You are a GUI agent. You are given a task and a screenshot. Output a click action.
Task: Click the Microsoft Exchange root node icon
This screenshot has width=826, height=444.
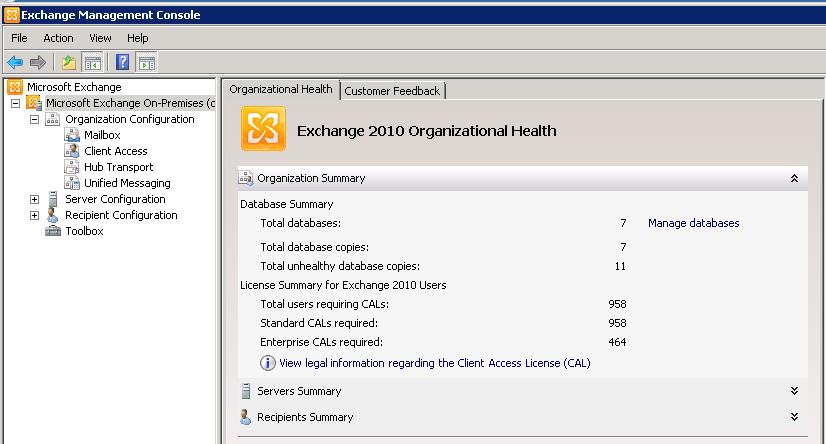15,87
